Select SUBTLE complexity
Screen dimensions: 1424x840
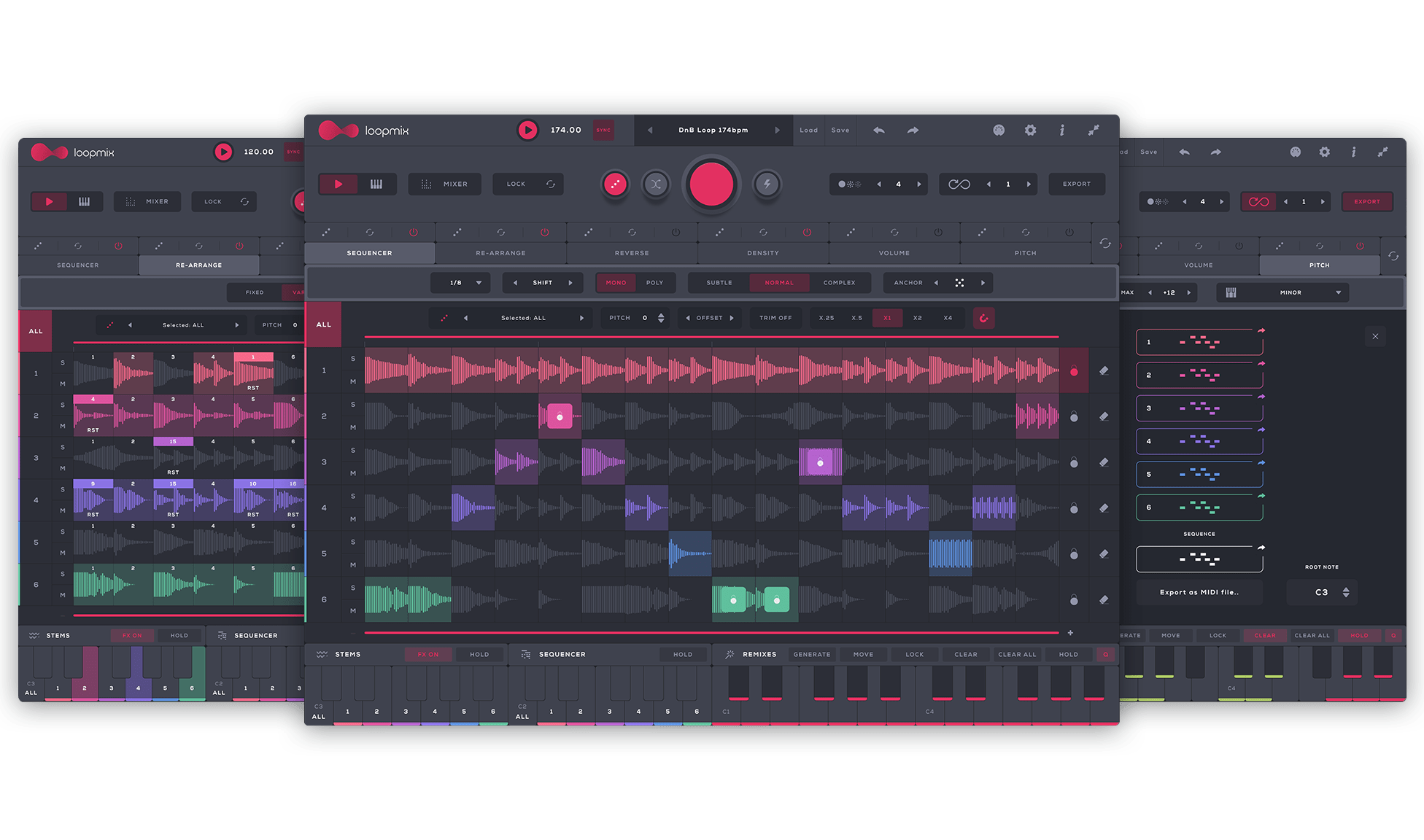pyautogui.click(x=719, y=282)
